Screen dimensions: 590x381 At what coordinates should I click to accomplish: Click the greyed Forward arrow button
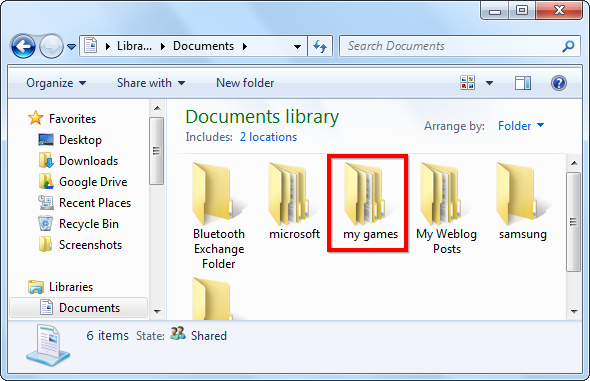[x=51, y=46]
